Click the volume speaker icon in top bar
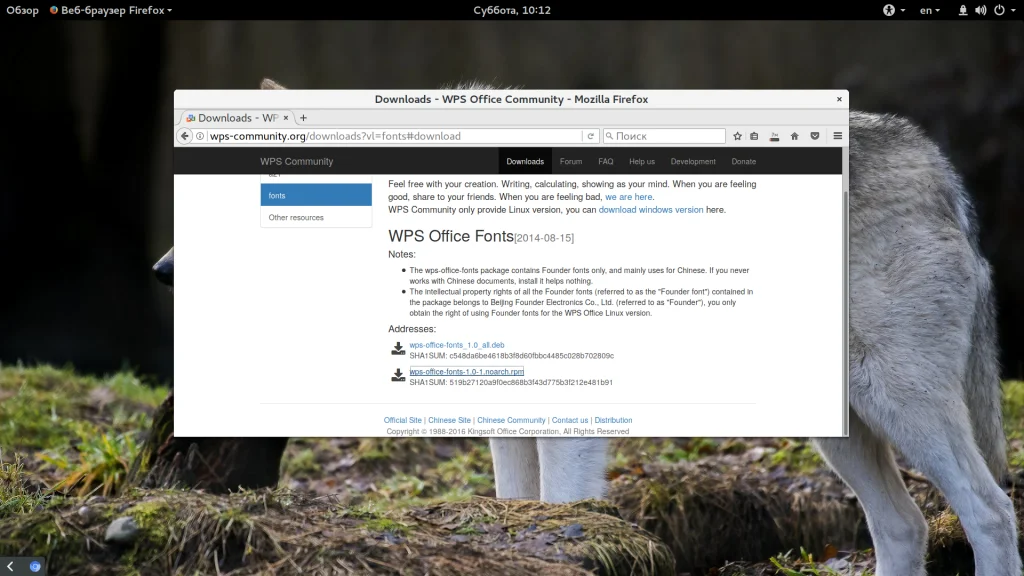The image size is (1024, 576). pyautogui.click(x=981, y=10)
